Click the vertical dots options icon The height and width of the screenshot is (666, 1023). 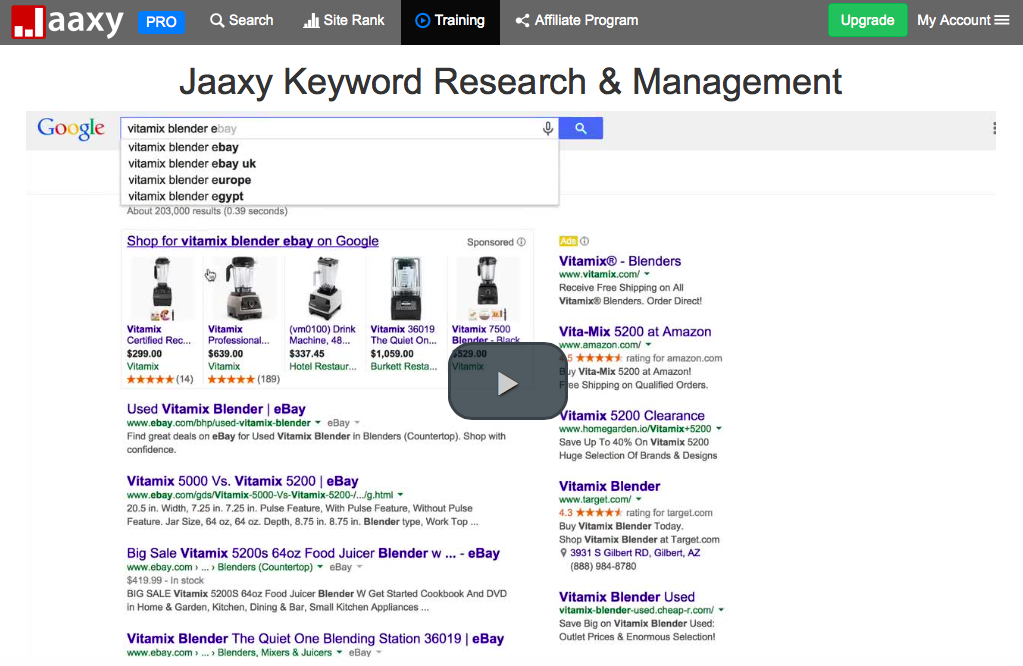point(994,129)
